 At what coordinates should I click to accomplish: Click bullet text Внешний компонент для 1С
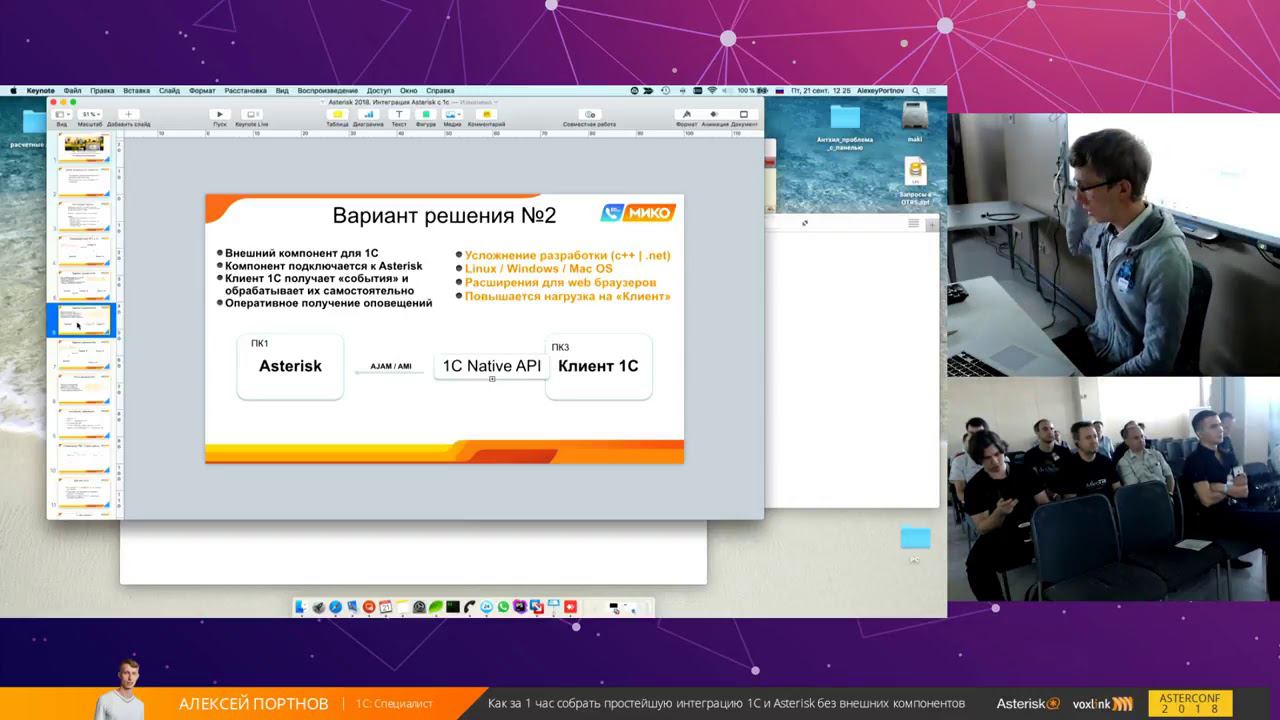(302, 254)
